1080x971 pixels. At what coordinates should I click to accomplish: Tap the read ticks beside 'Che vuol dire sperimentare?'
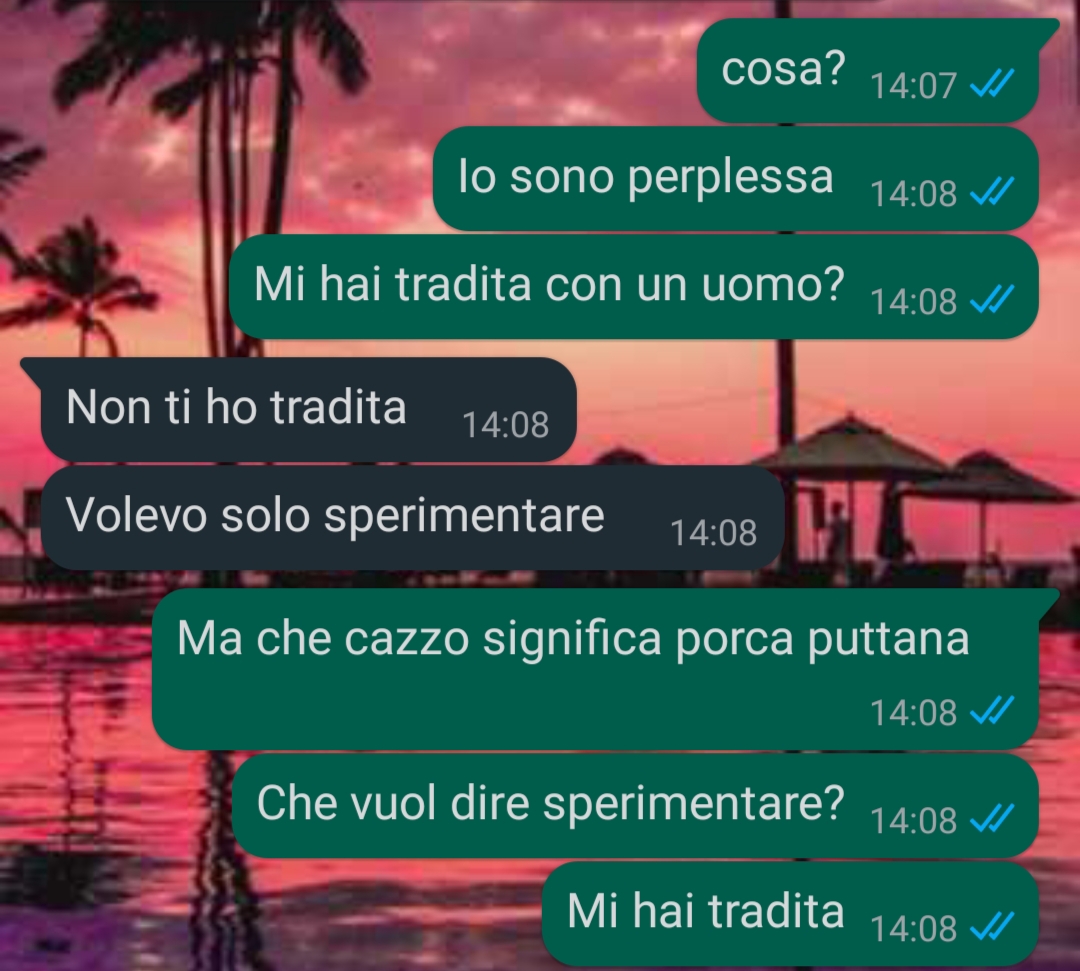click(991, 819)
